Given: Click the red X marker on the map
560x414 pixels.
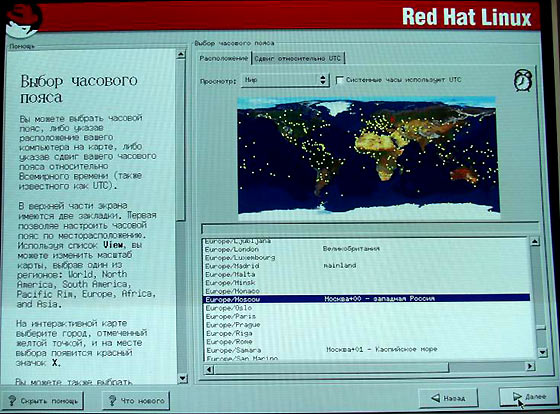Looking at the screenshot, I should pyautogui.click(x=392, y=118).
